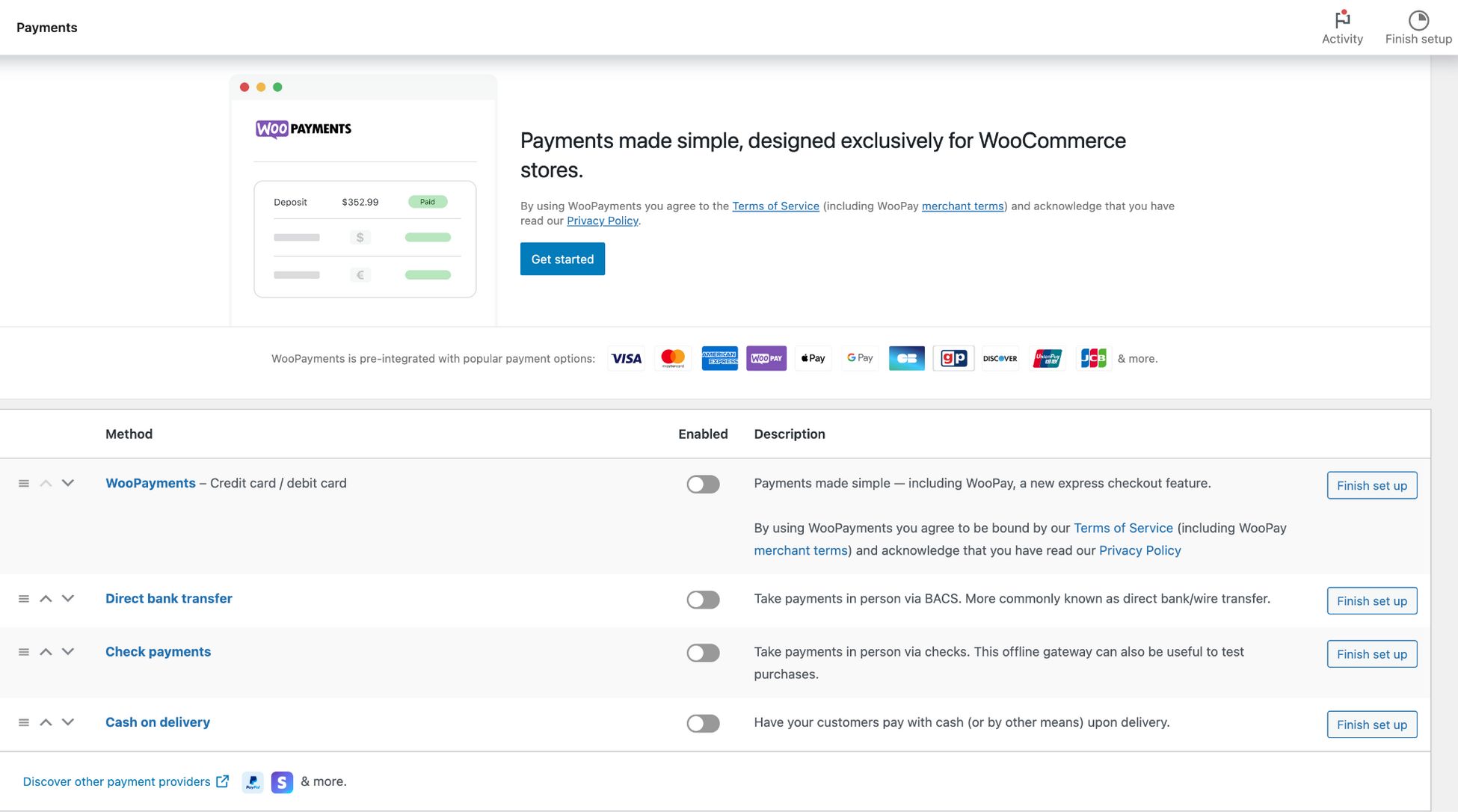This screenshot has height=812, width=1458.
Task: Open the Cash on delivery method link
Action: [157, 722]
